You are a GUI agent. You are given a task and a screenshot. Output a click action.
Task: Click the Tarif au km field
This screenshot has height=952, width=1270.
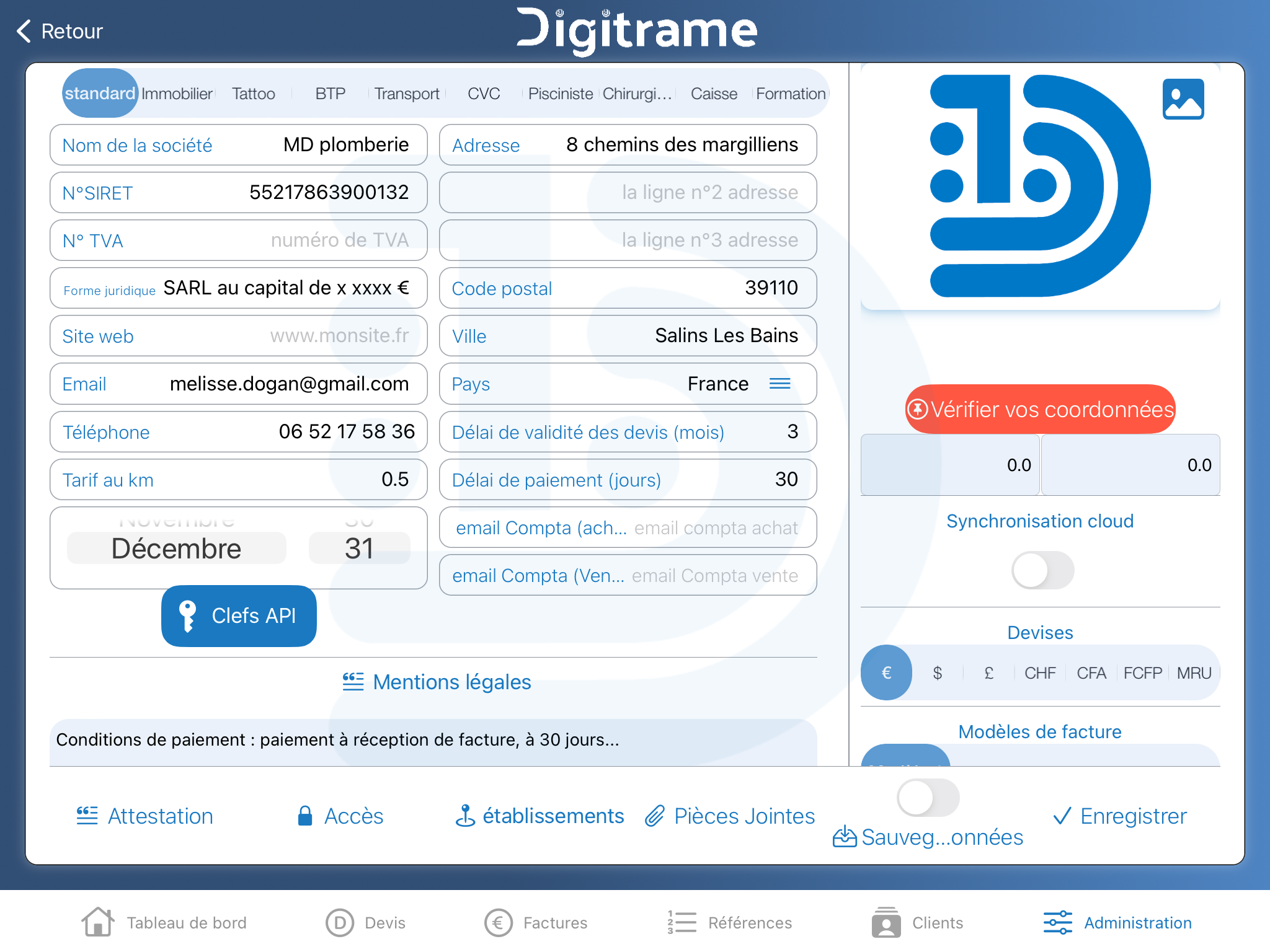(x=239, y=480)
